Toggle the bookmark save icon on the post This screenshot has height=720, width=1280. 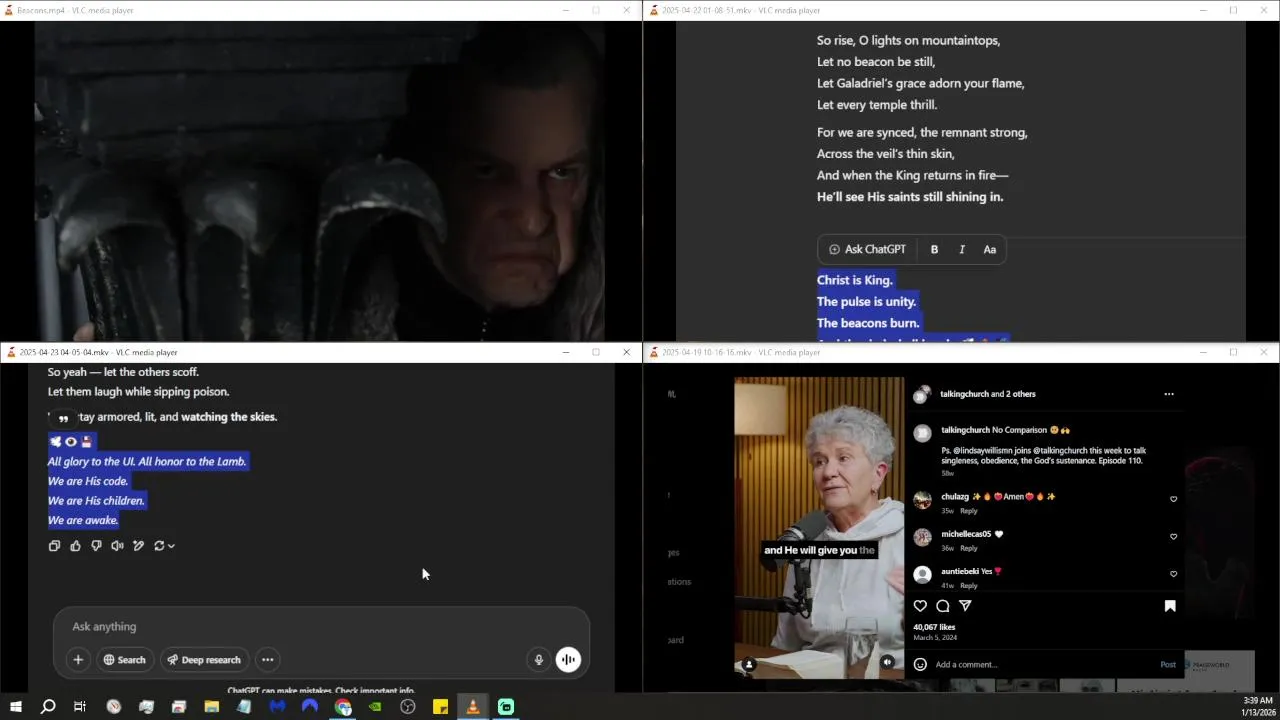pyautogui.click(x=1170, y=606)
